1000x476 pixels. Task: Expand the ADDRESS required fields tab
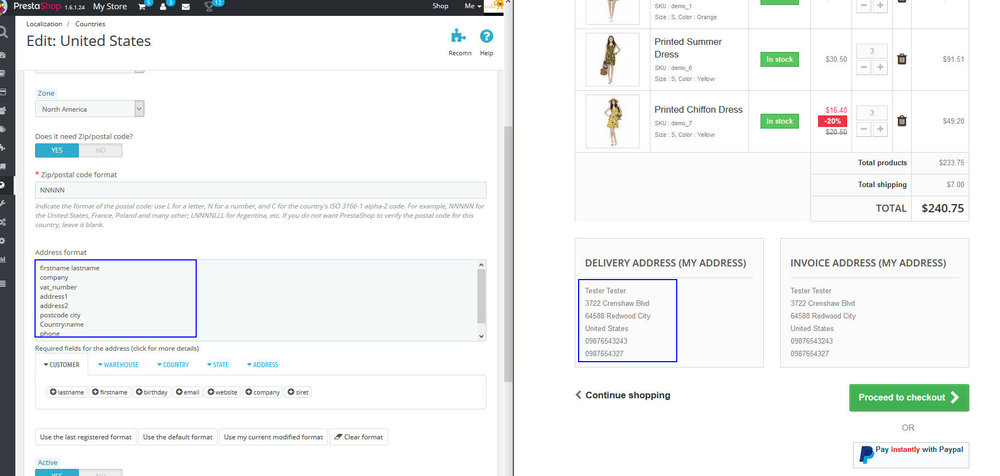click(x=262, y=365)
